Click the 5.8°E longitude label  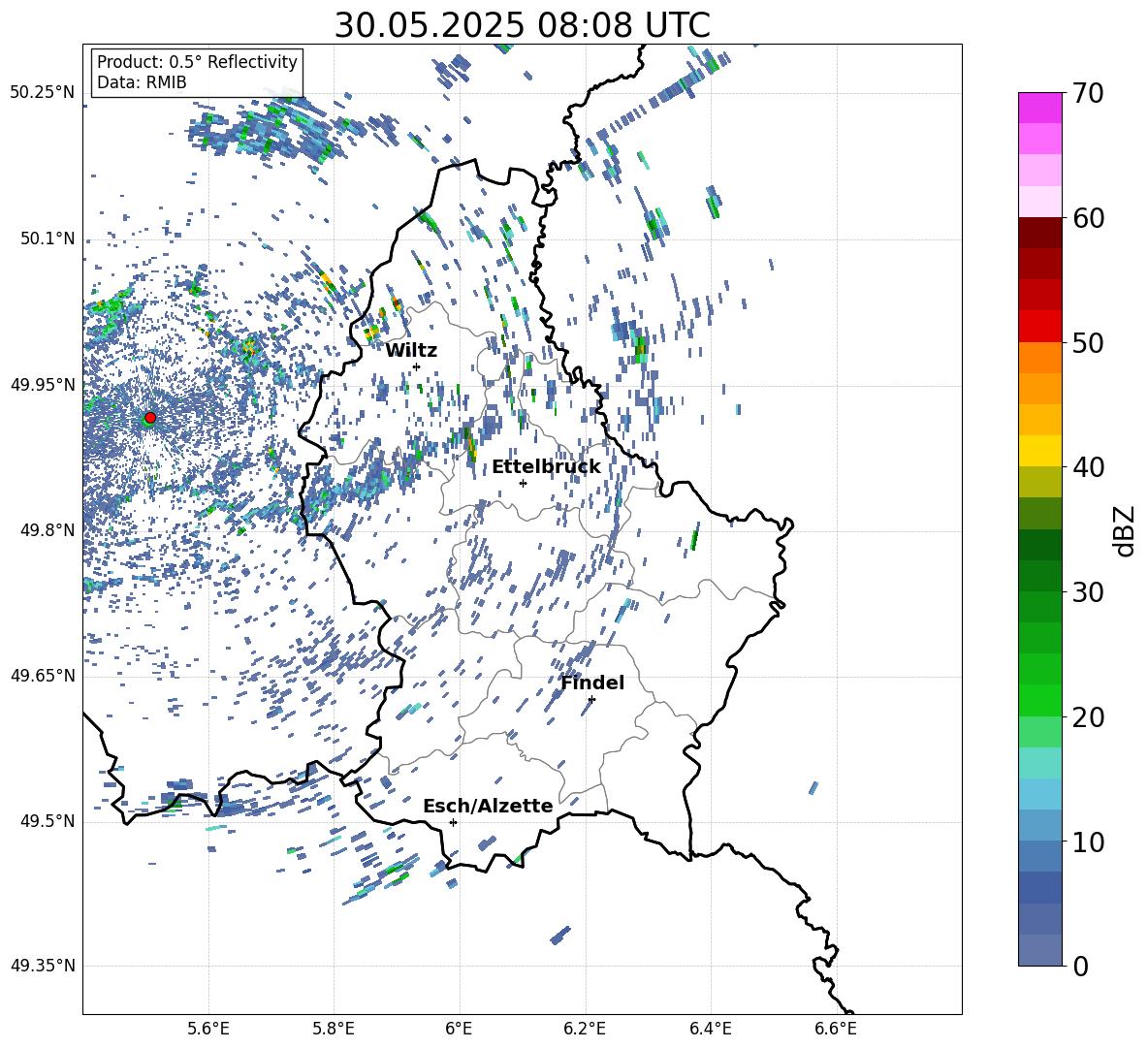pyautogui.click(x=334, y=1029)
